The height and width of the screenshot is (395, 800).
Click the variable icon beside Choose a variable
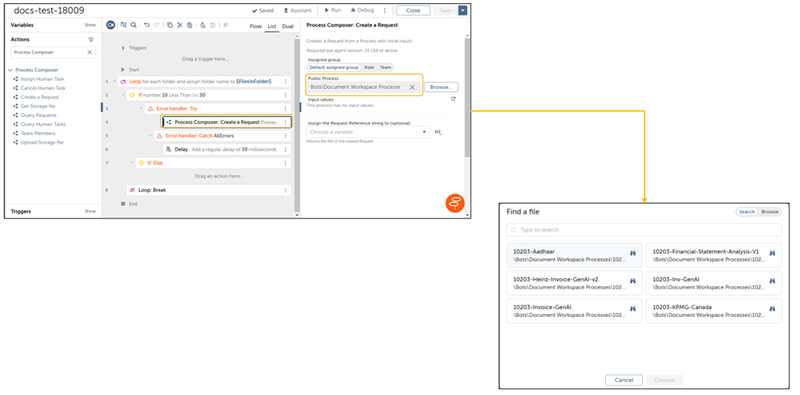coord(438,132)
